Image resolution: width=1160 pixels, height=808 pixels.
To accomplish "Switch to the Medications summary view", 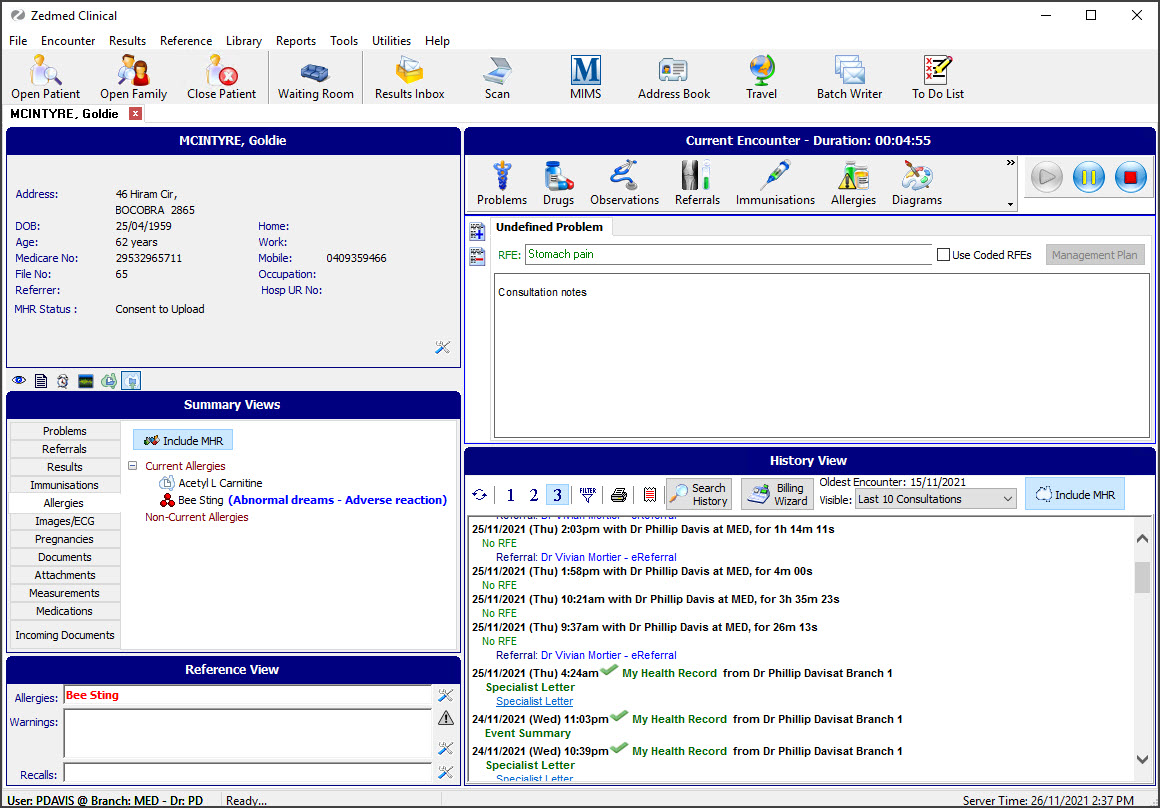I will coord(64,611).
